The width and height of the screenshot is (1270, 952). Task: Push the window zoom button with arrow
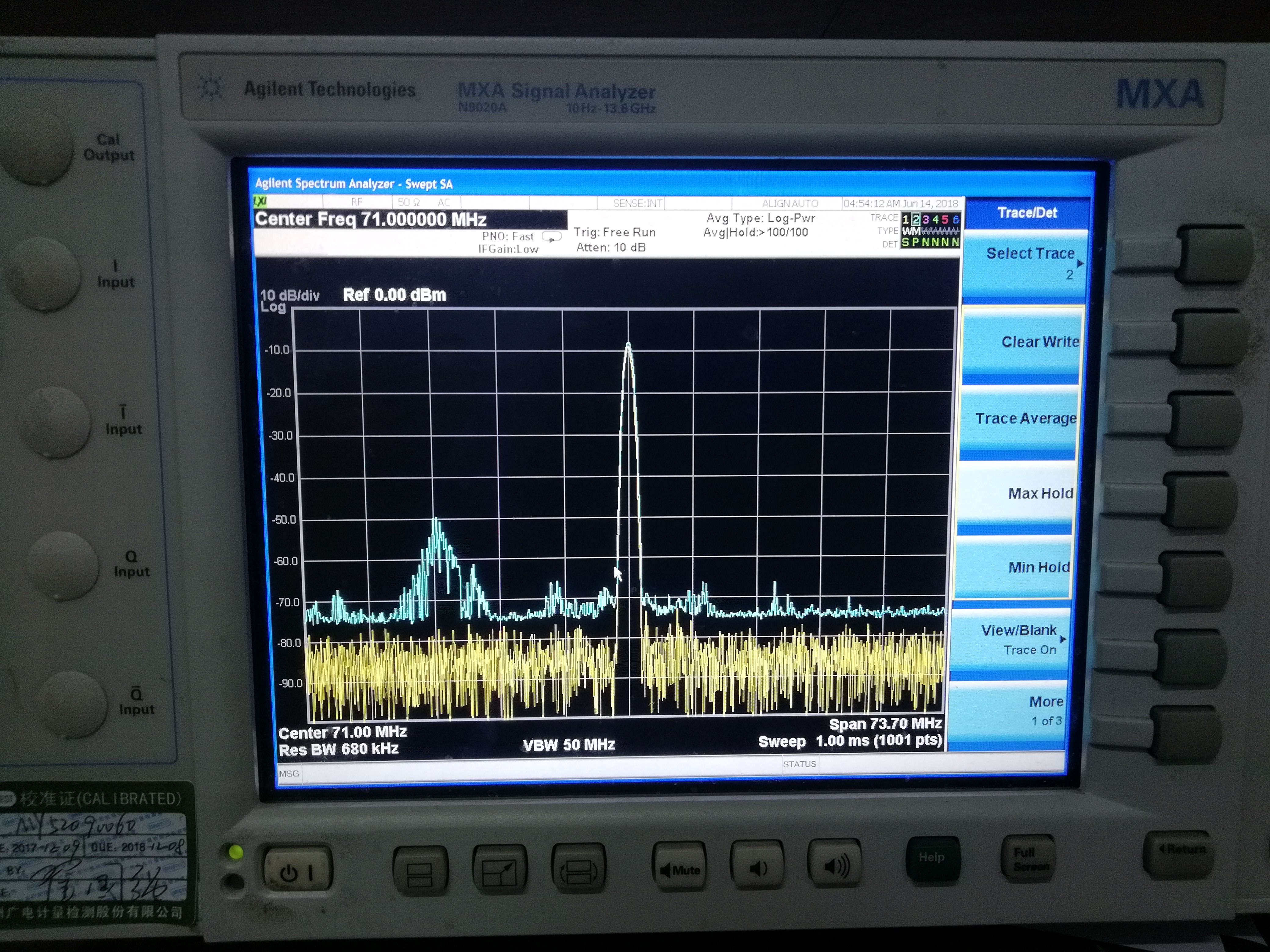coord(499,869)
